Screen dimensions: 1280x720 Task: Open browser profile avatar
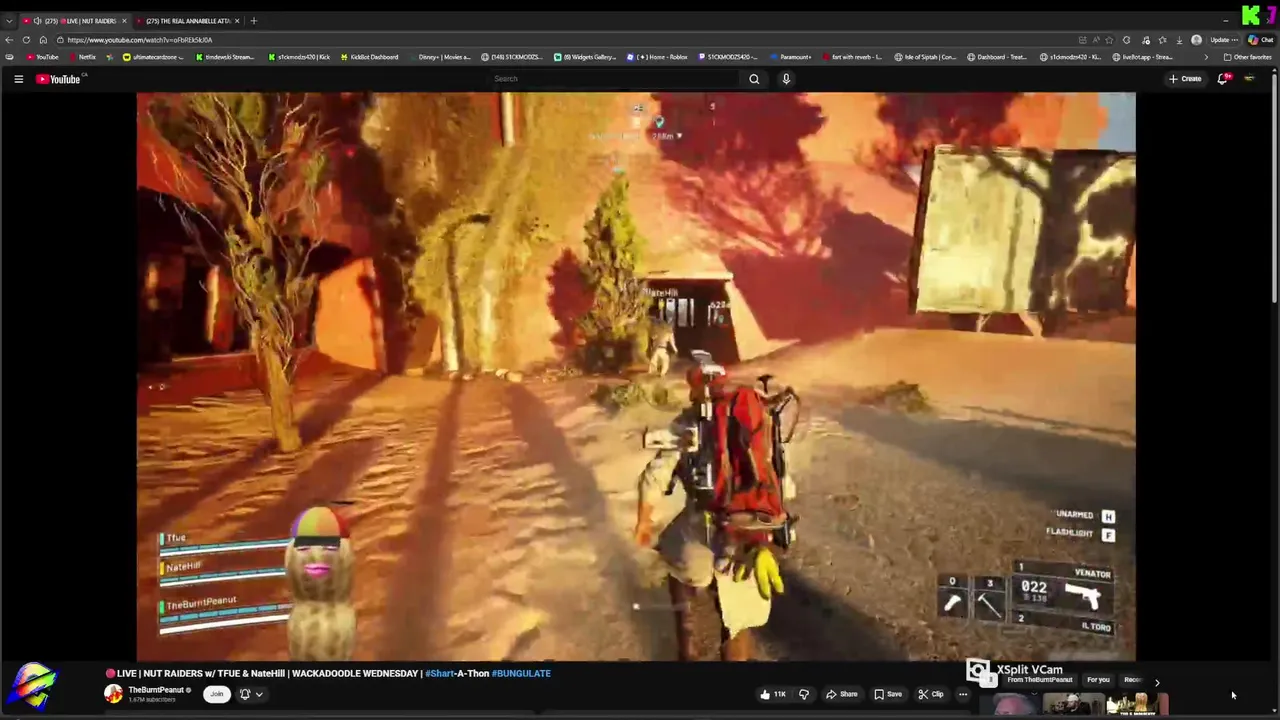[1196, 40]
